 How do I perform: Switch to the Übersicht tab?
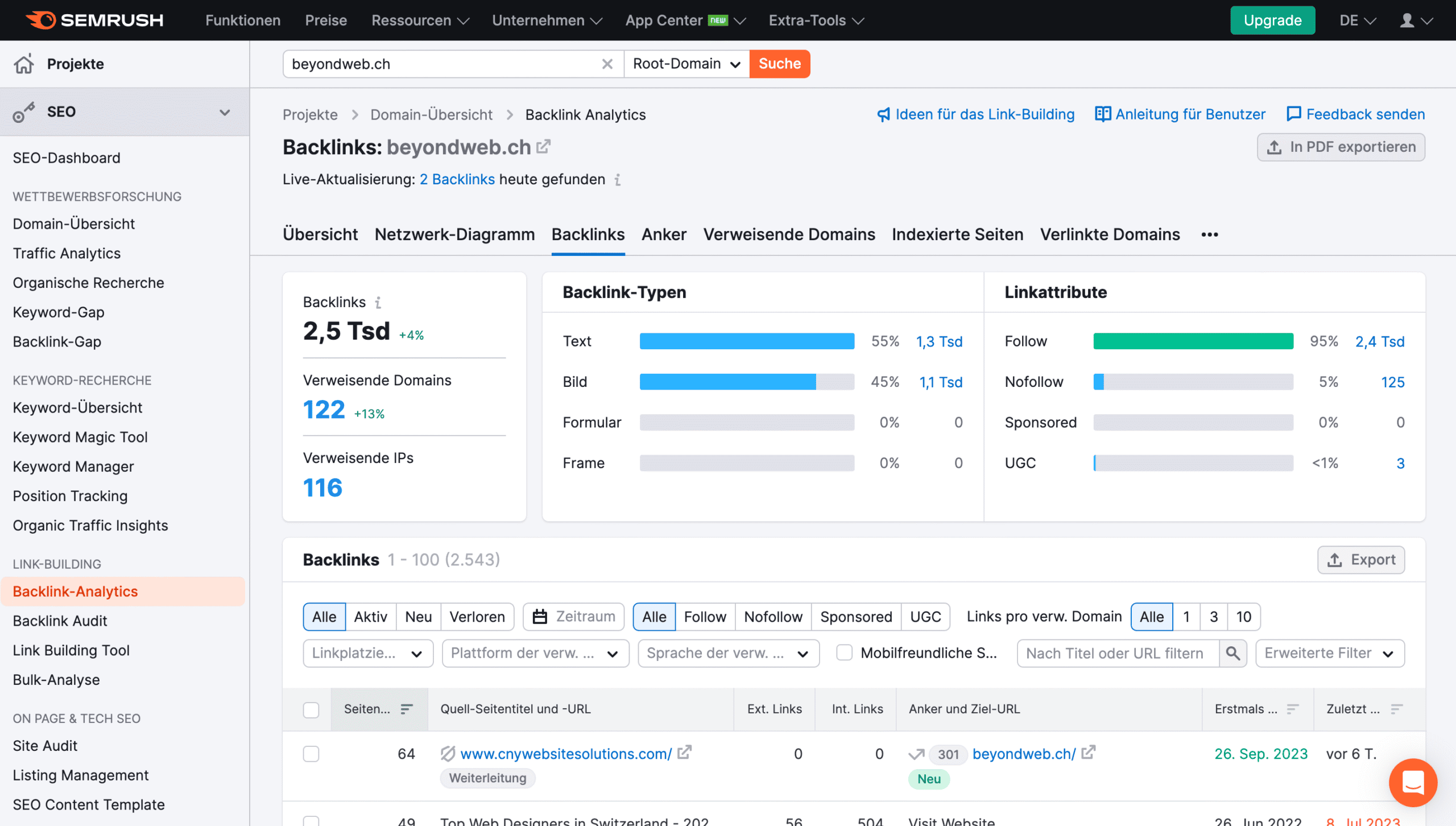pyautogui.click(x=320, y=234)
